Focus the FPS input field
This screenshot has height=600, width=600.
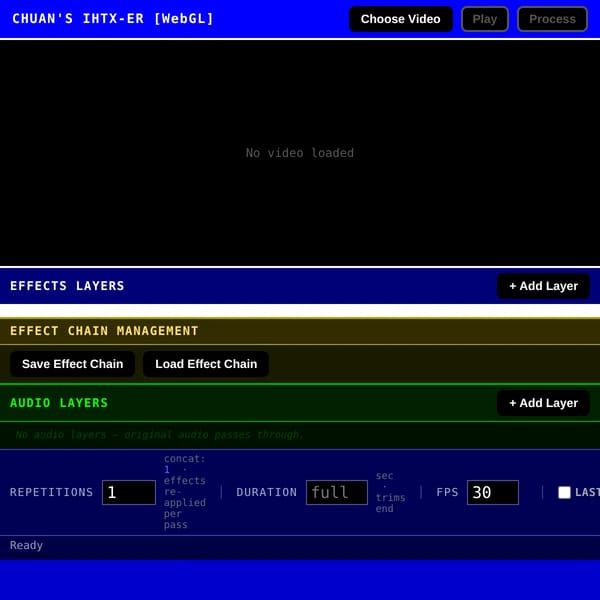pos(493,492)
